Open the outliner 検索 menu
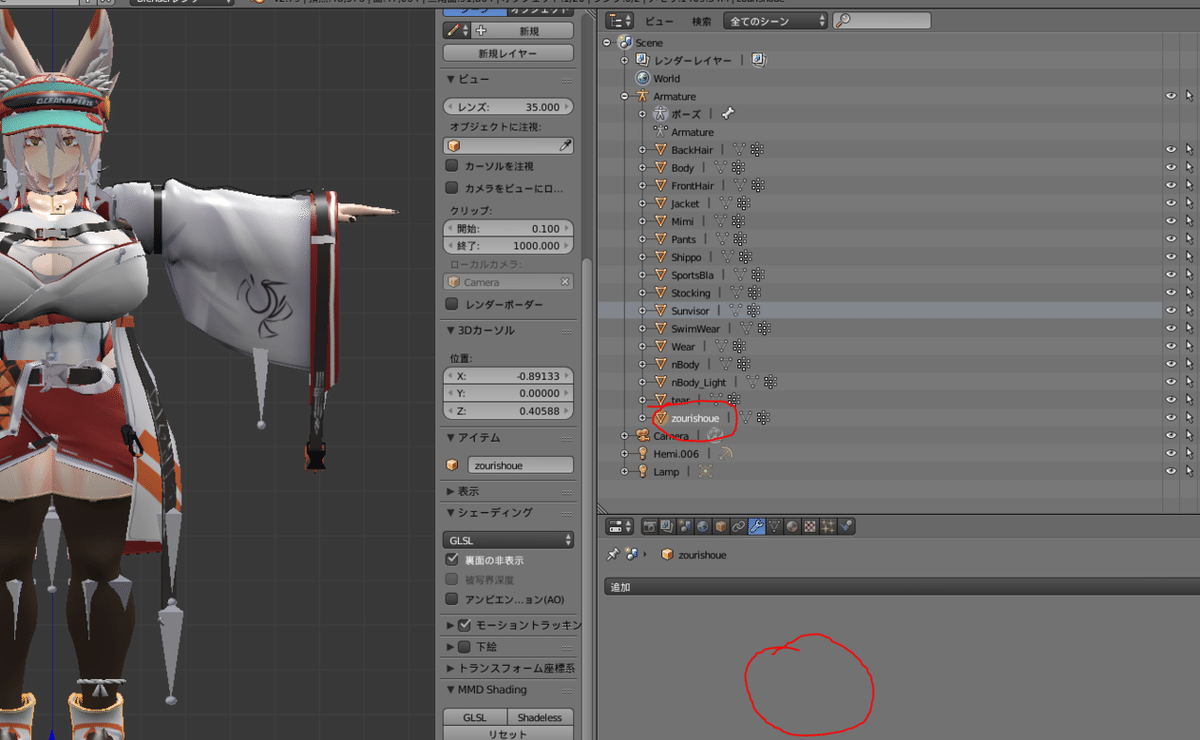1200x740 pixels. [702, 21]
